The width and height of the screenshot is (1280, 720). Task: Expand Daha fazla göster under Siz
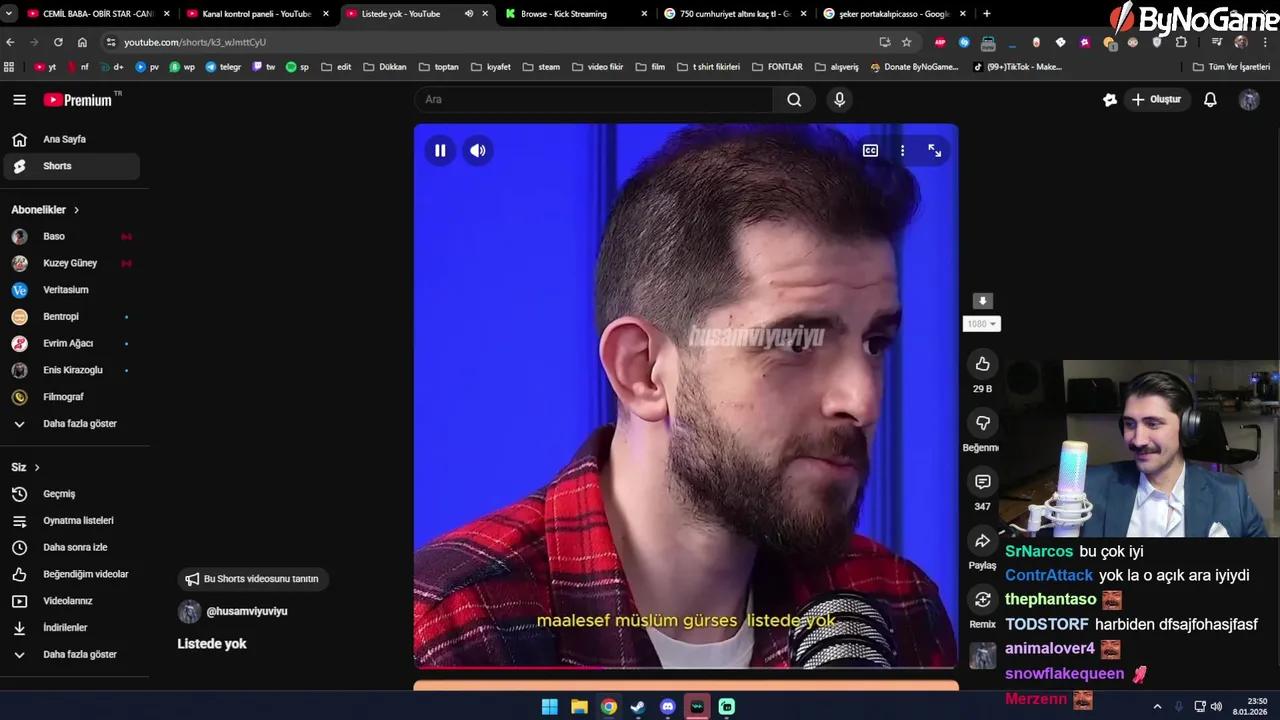tap(72, 655)
